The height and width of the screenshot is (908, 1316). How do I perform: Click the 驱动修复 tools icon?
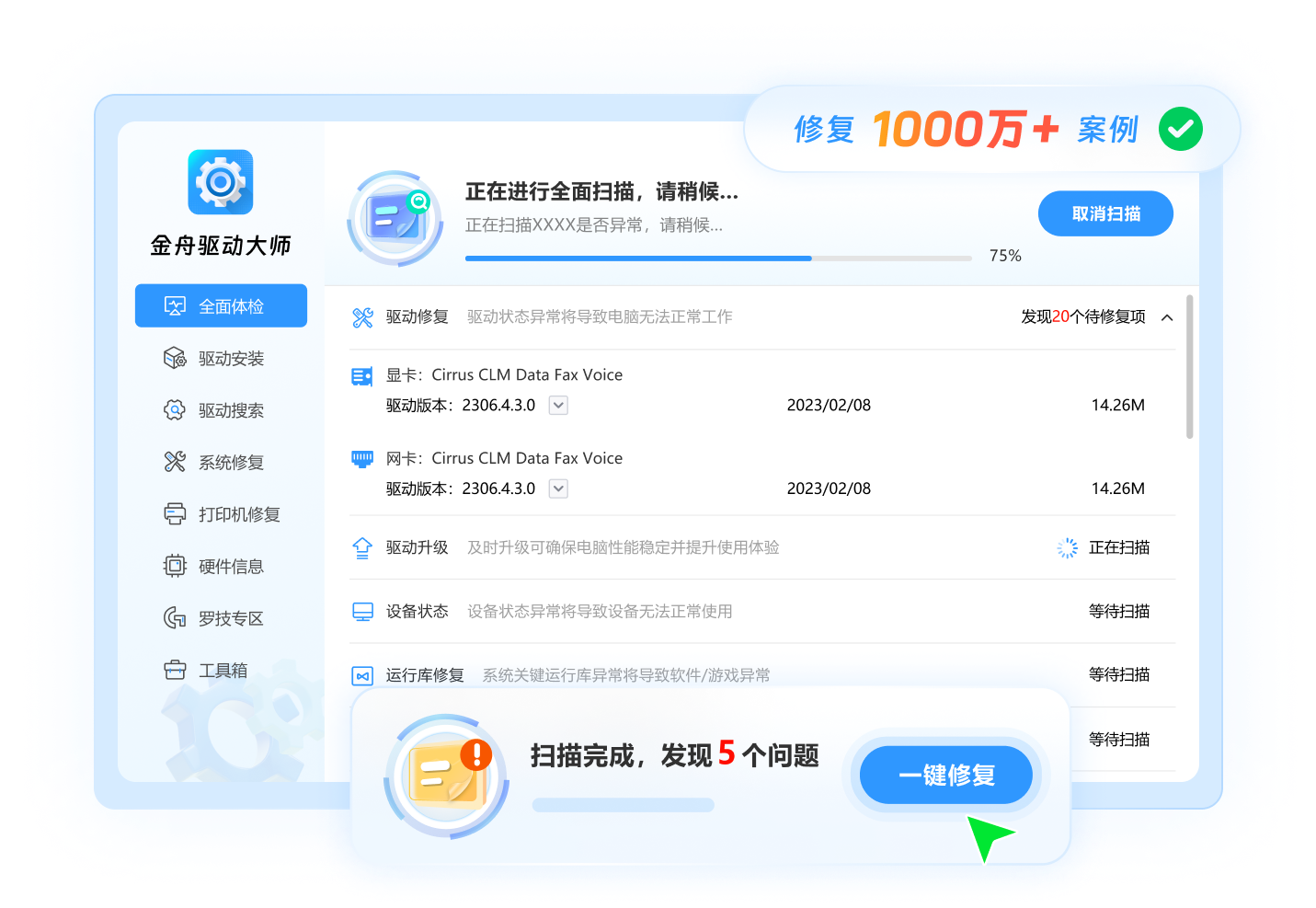point(362,317)
